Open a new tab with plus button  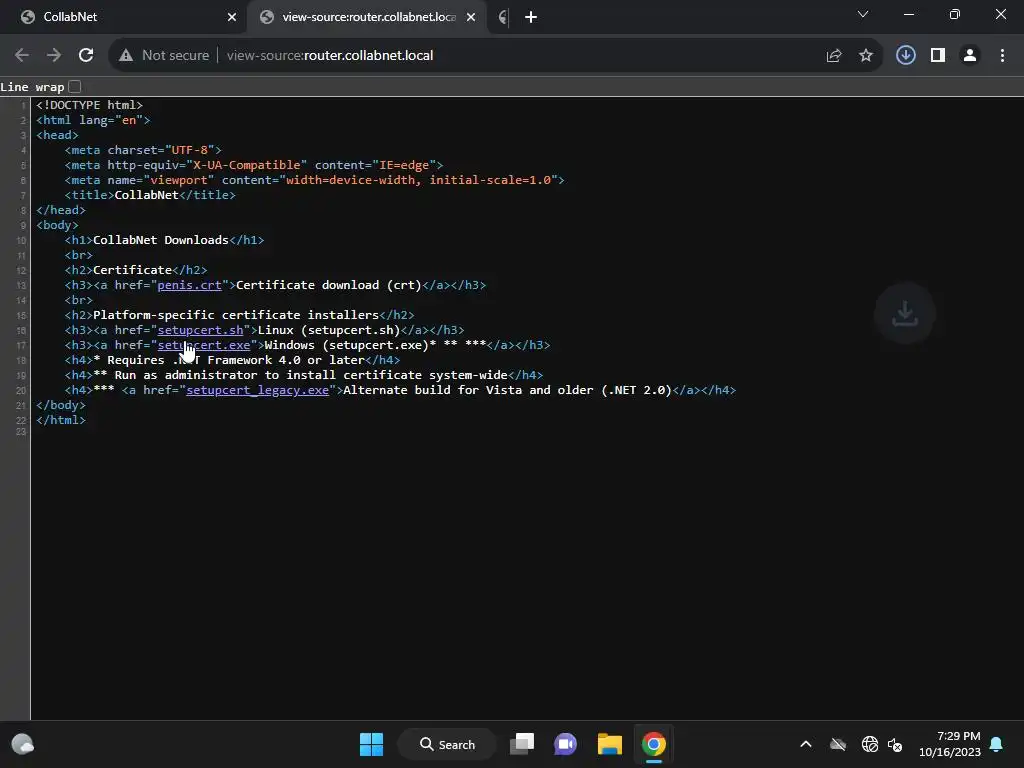click(x=531, y=17)
